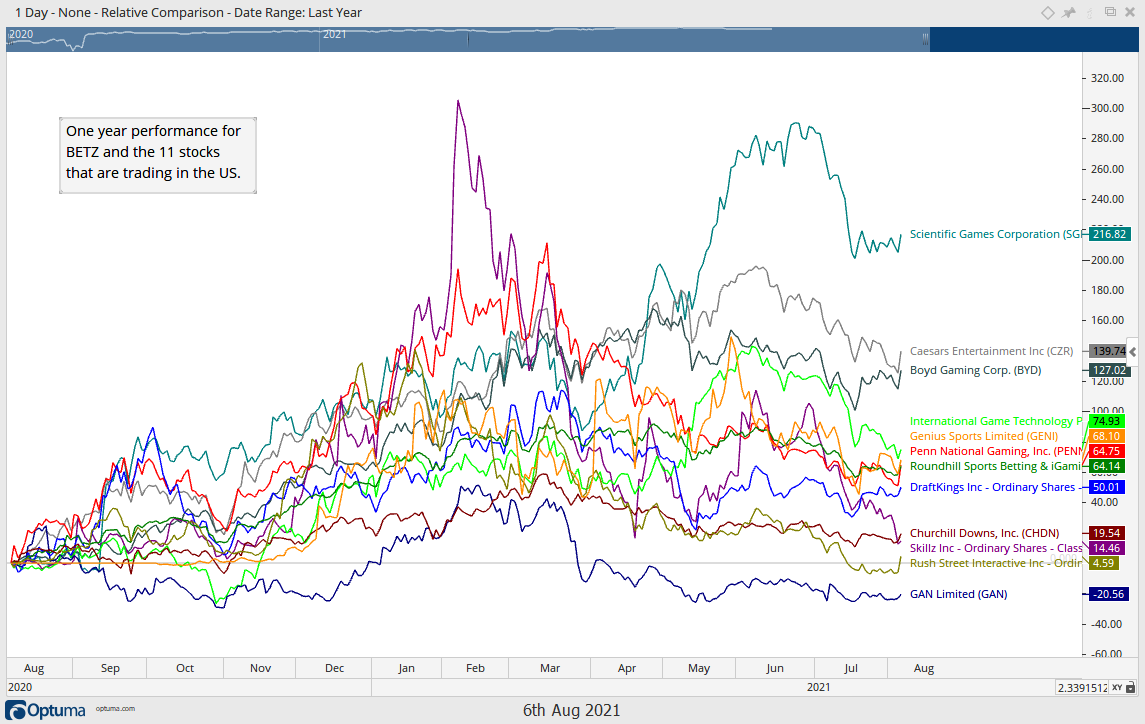Screen dimensions: 1145x724
Task: Click the diamond icon in the title bar
Action: (1047, 12)
